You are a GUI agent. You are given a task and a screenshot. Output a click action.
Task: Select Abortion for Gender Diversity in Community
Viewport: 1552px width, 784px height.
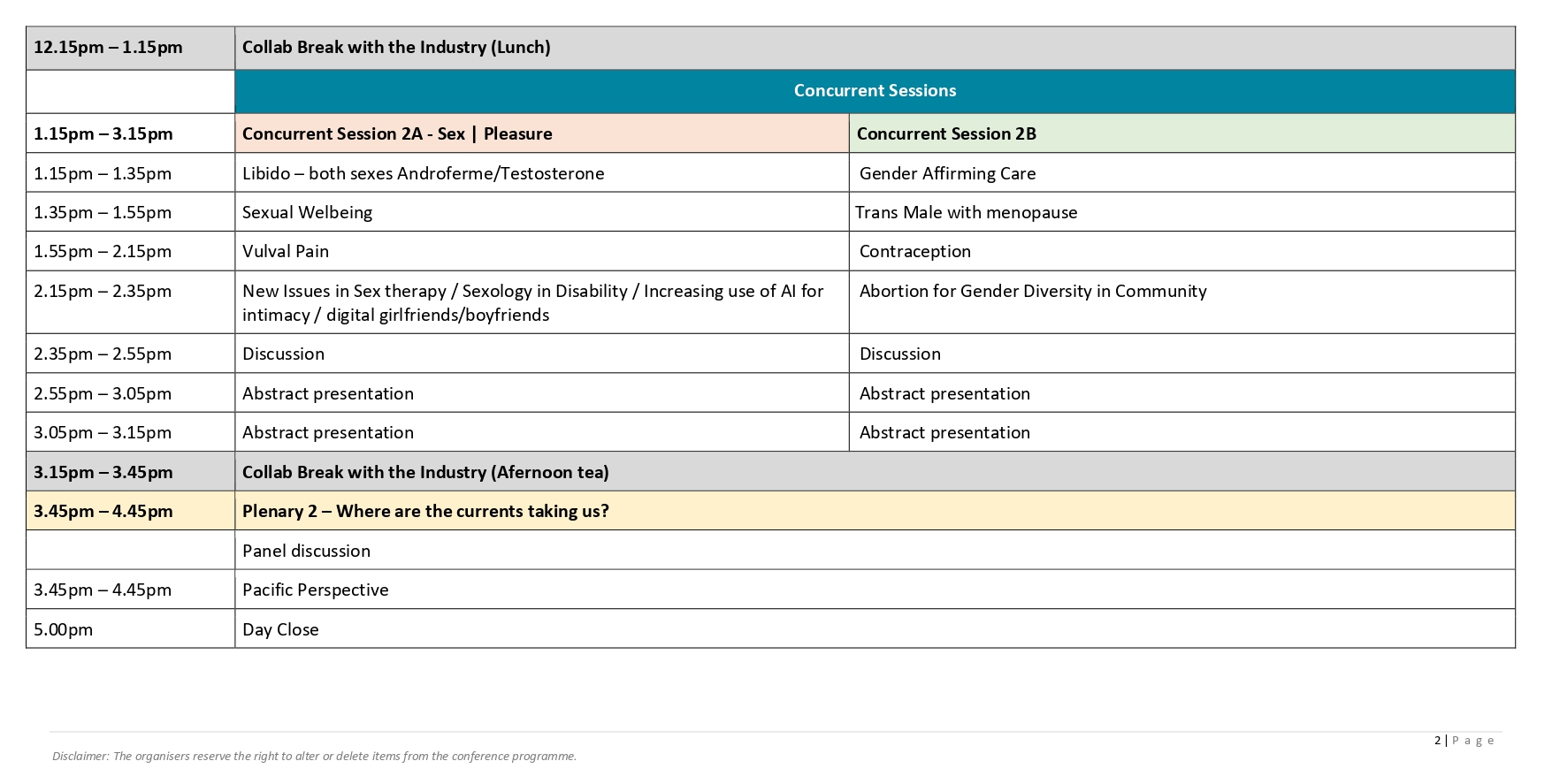(1032, 292)
